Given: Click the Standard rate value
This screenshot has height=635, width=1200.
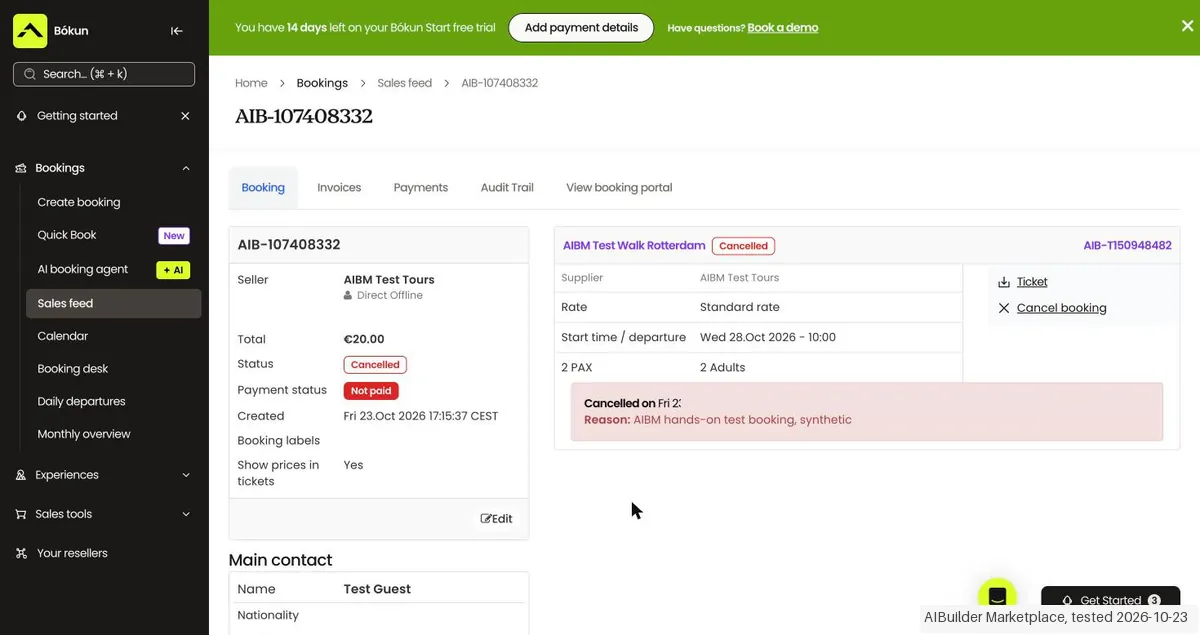Looking at the screenshot, I should tap(740, 307).
